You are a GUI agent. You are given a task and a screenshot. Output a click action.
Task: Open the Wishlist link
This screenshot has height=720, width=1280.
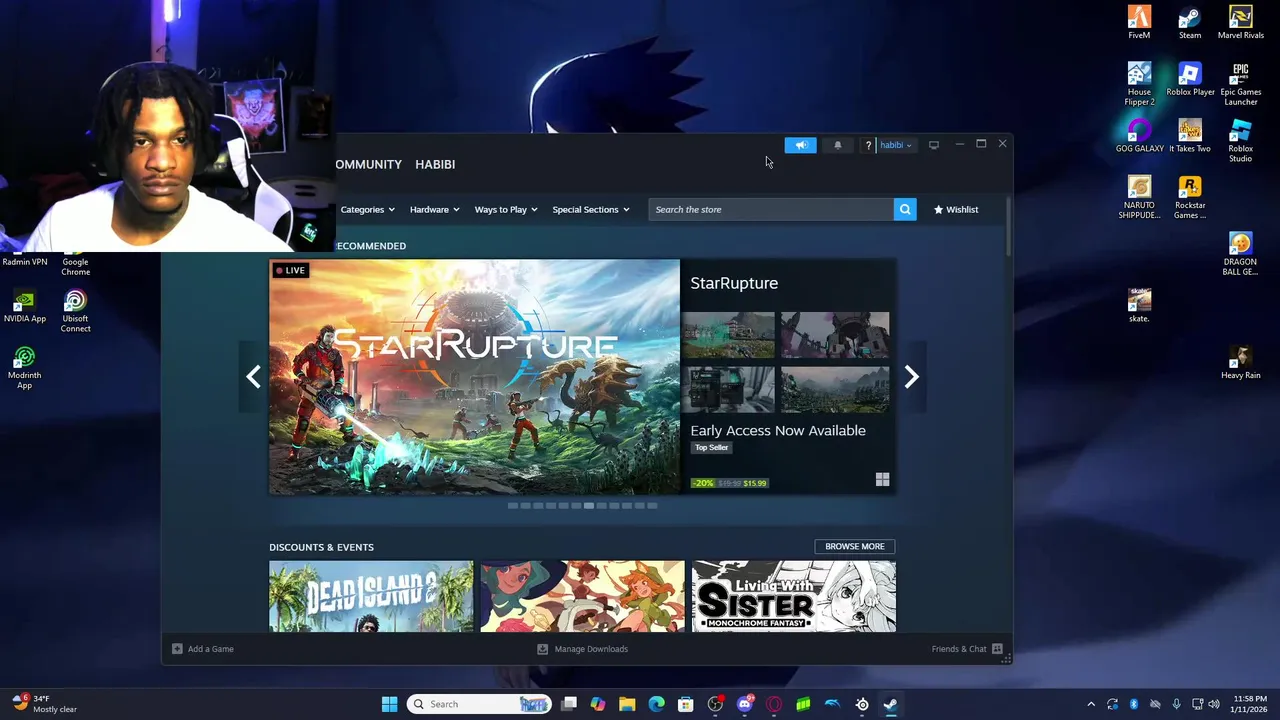click(x=956, y=209)
